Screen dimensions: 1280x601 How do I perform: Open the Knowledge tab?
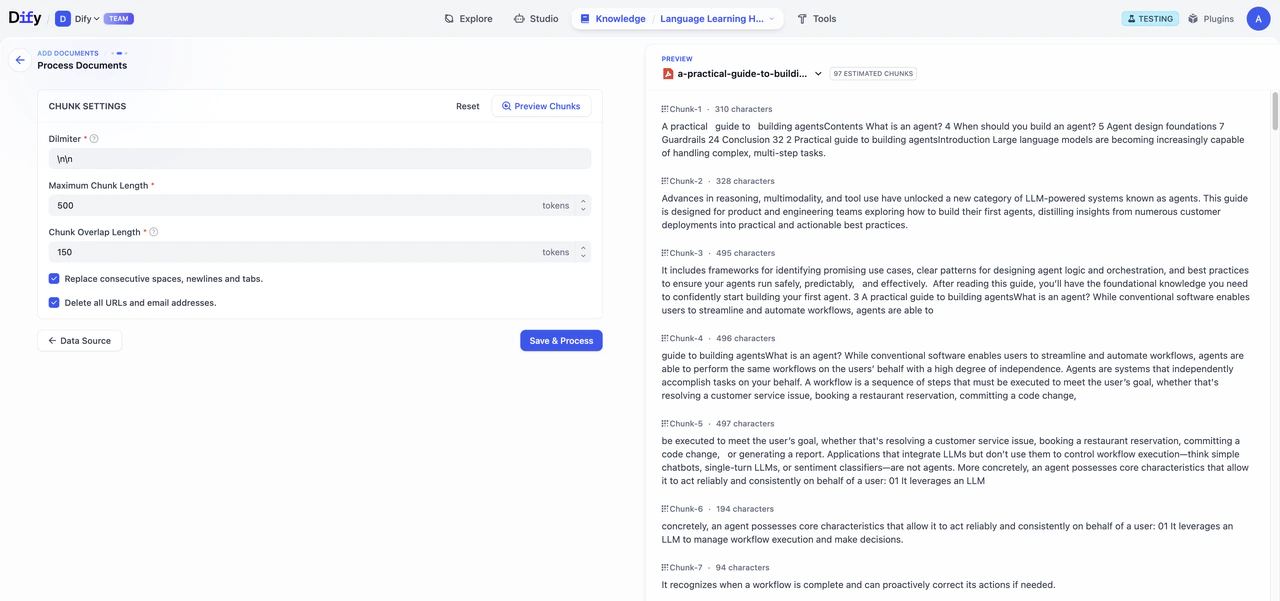point(613,18)
